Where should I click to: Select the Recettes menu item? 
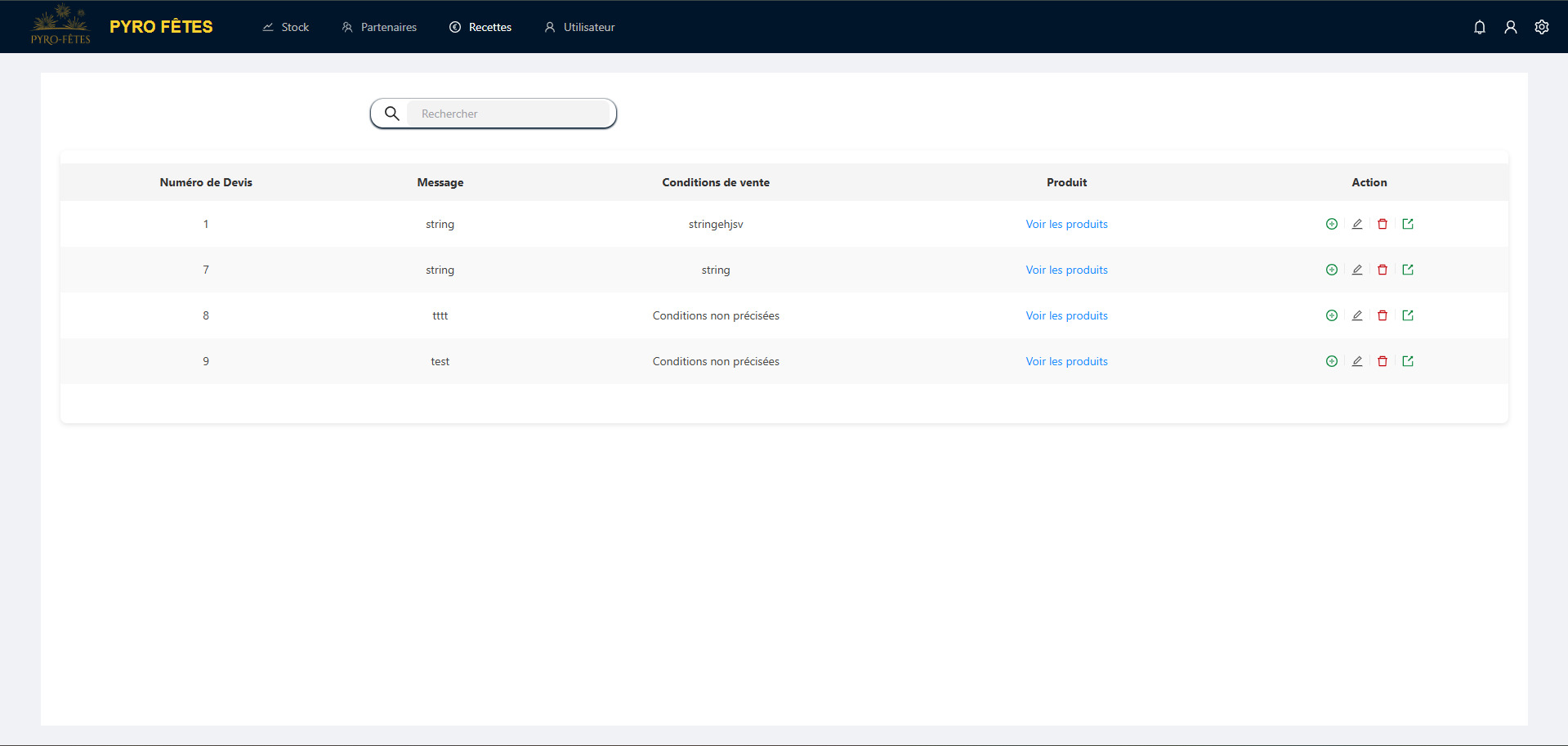(x=480, y=27)
